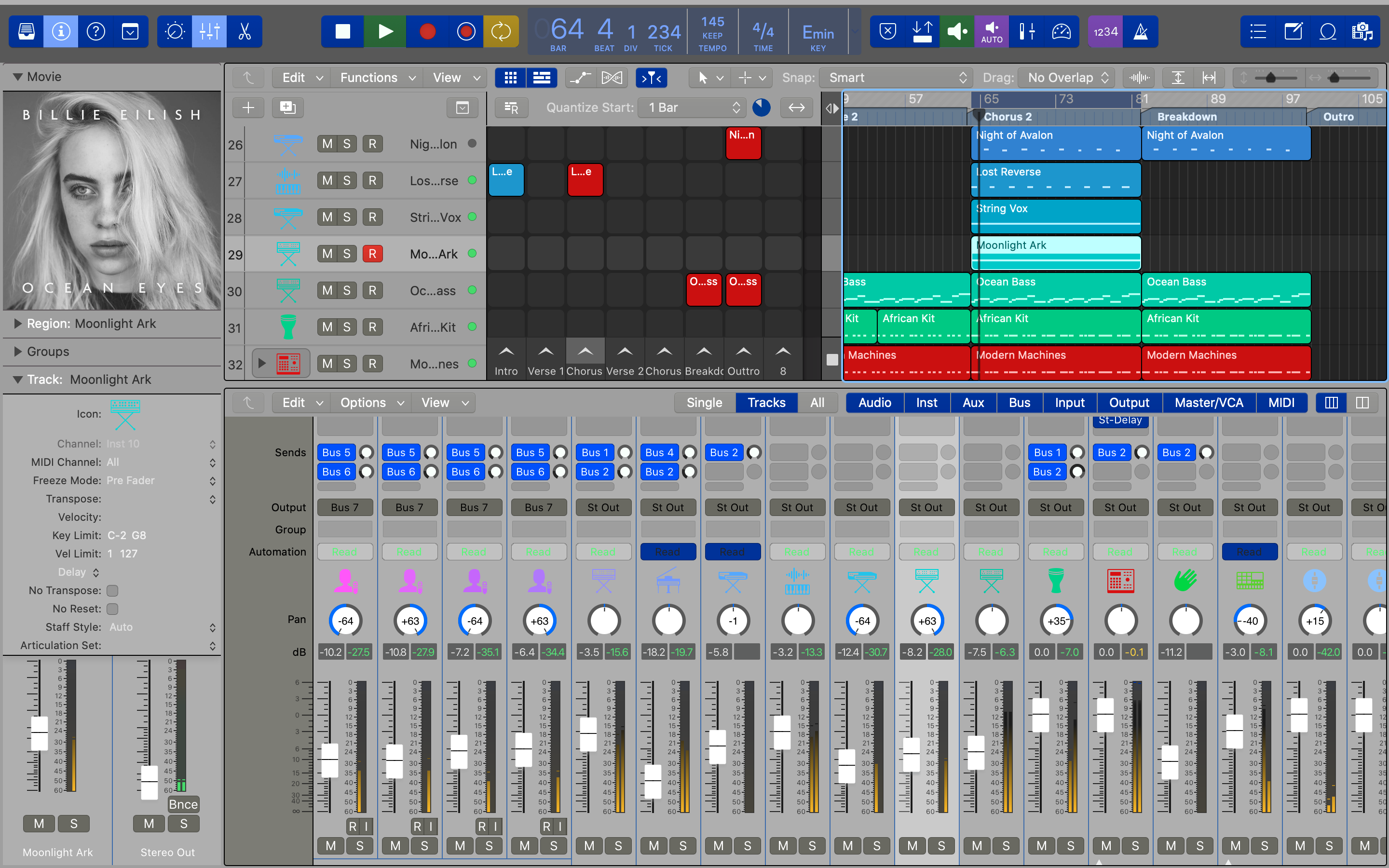1389x868 pixels.
Task: Mute the African Kit track 31
Action: [327, 327]
